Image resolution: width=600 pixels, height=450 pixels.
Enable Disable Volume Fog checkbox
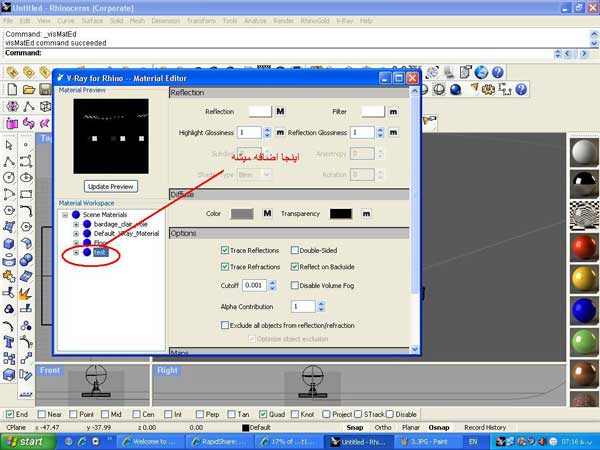(295, 285)
